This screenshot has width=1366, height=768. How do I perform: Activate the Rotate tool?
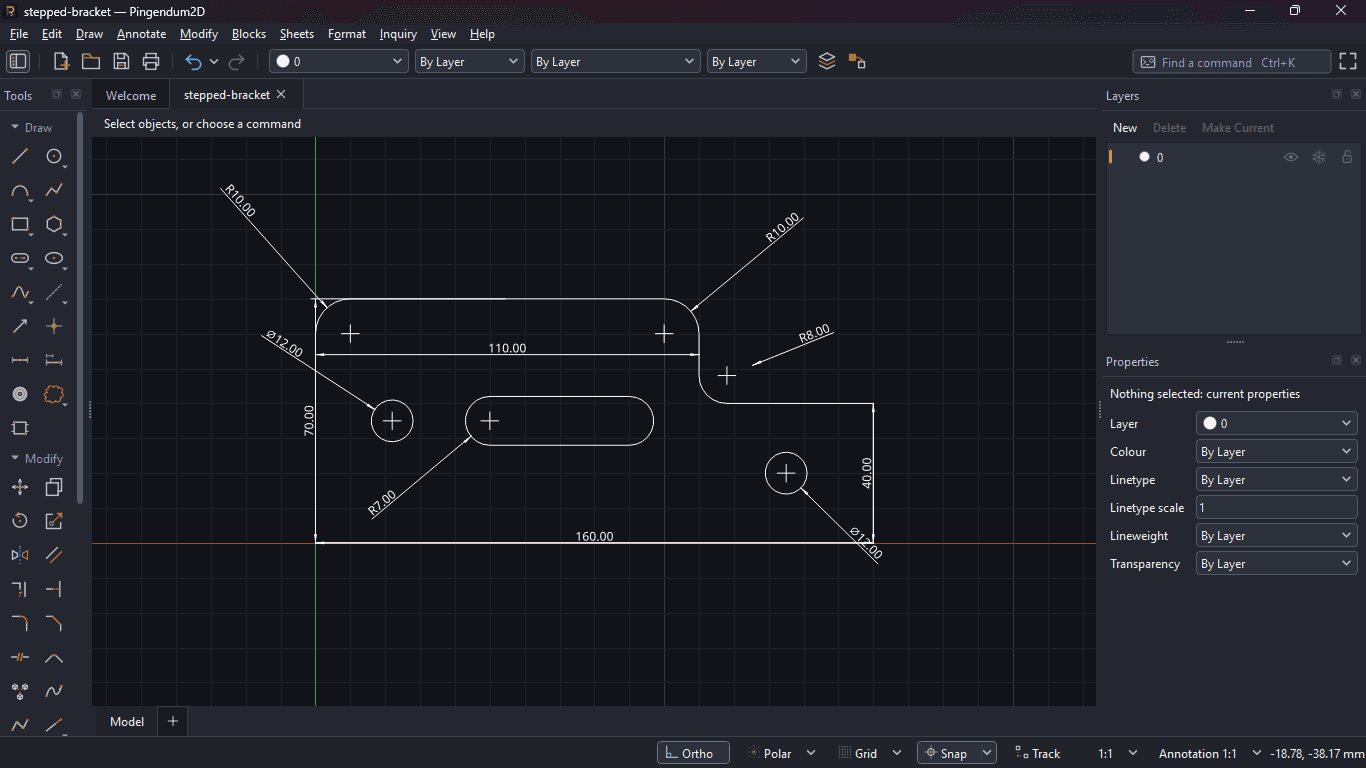coord(20,521)
